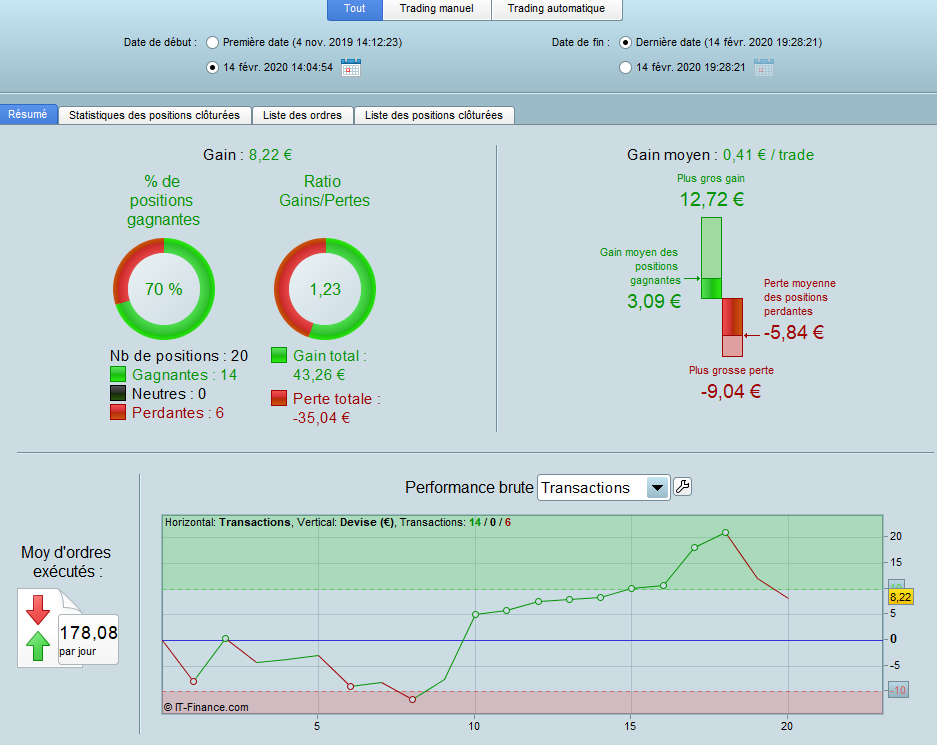Click the 8,22 yellow value label

click(901, 596)
